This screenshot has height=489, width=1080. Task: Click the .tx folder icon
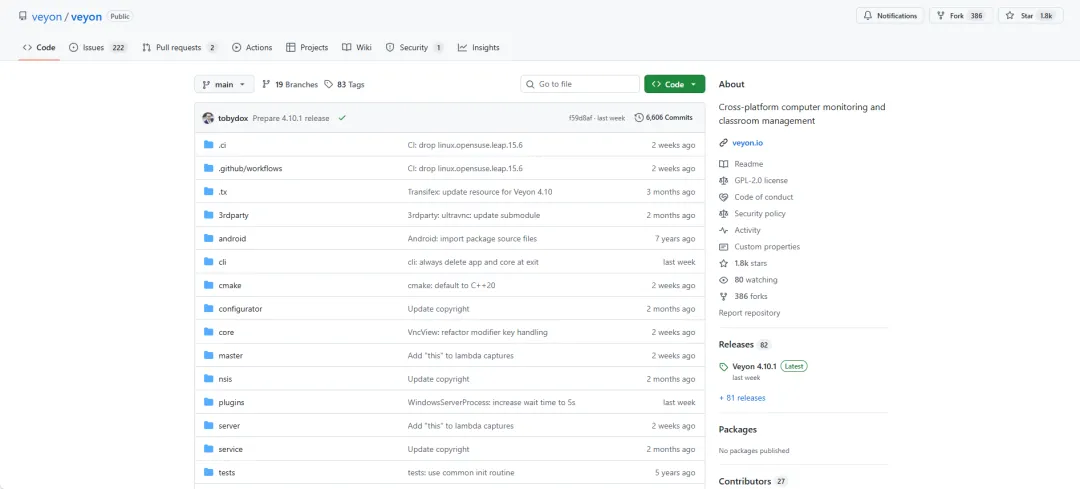point(209,191)
